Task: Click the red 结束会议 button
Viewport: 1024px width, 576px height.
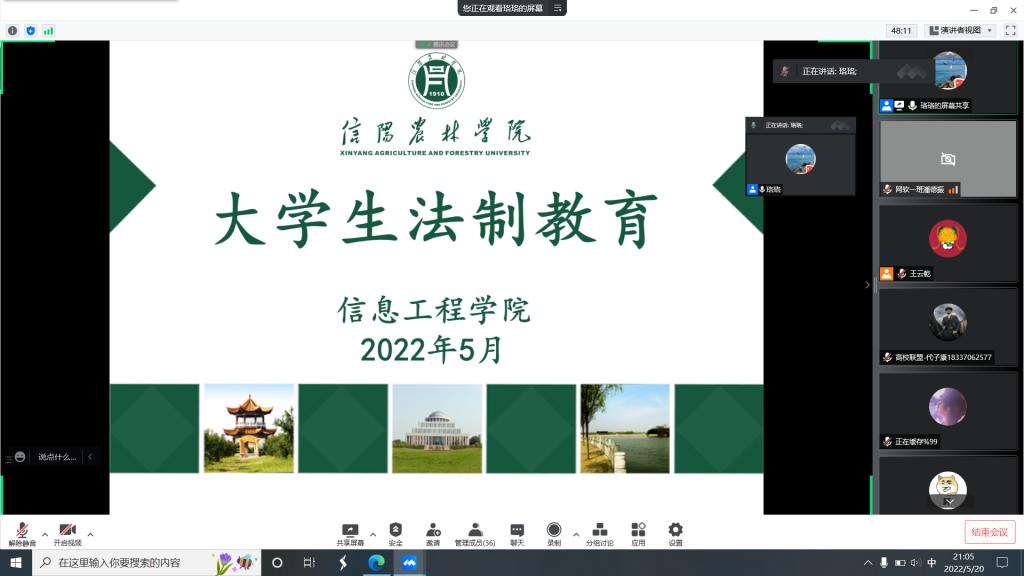Action: pos(989,532)
